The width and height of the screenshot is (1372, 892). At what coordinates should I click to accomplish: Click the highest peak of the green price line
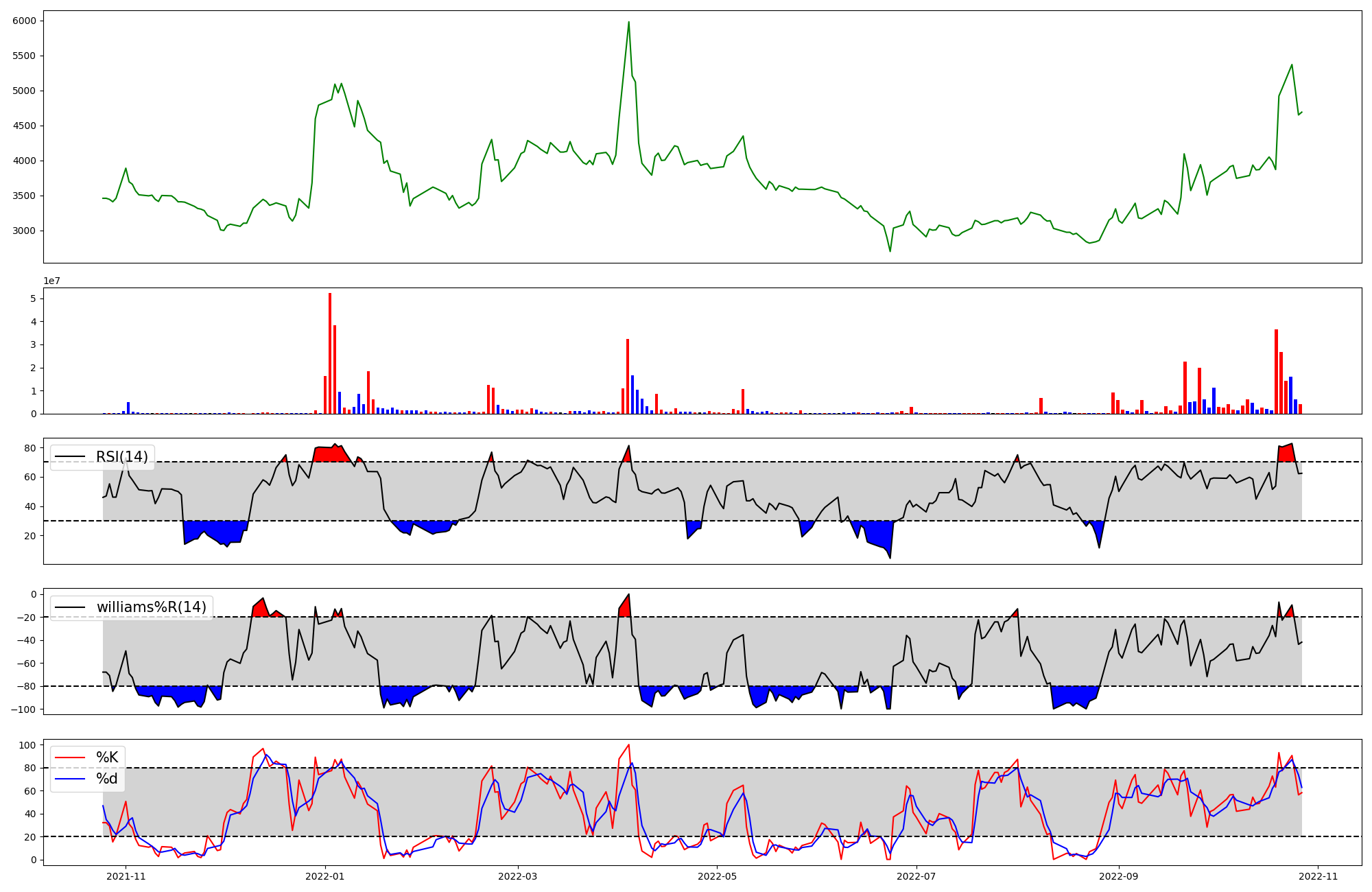[x=628, y=22]
